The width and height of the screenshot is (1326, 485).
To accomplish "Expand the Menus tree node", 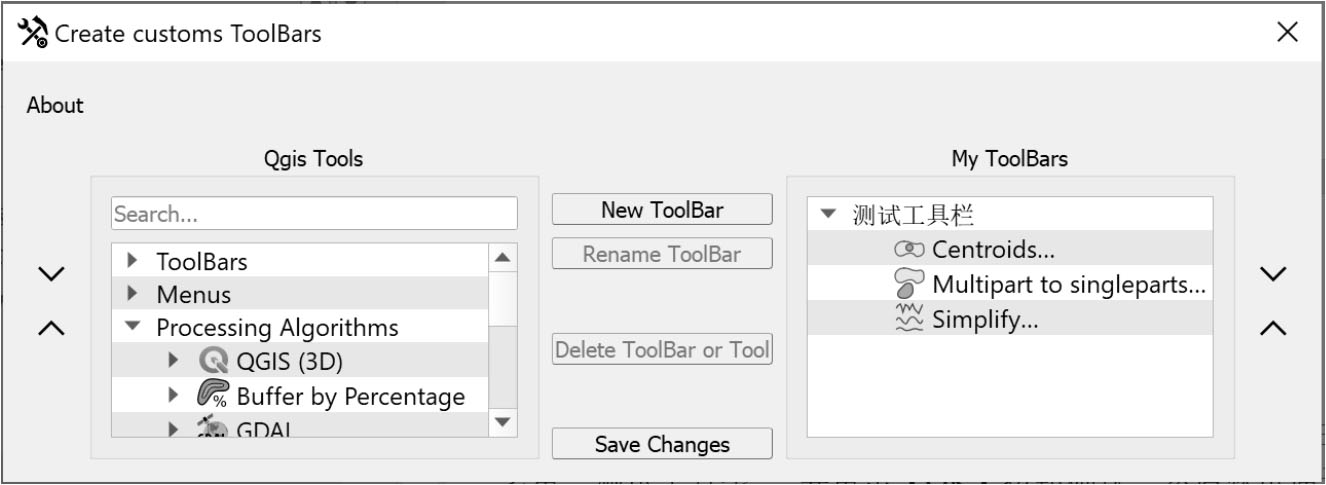I will coord(133,294).
